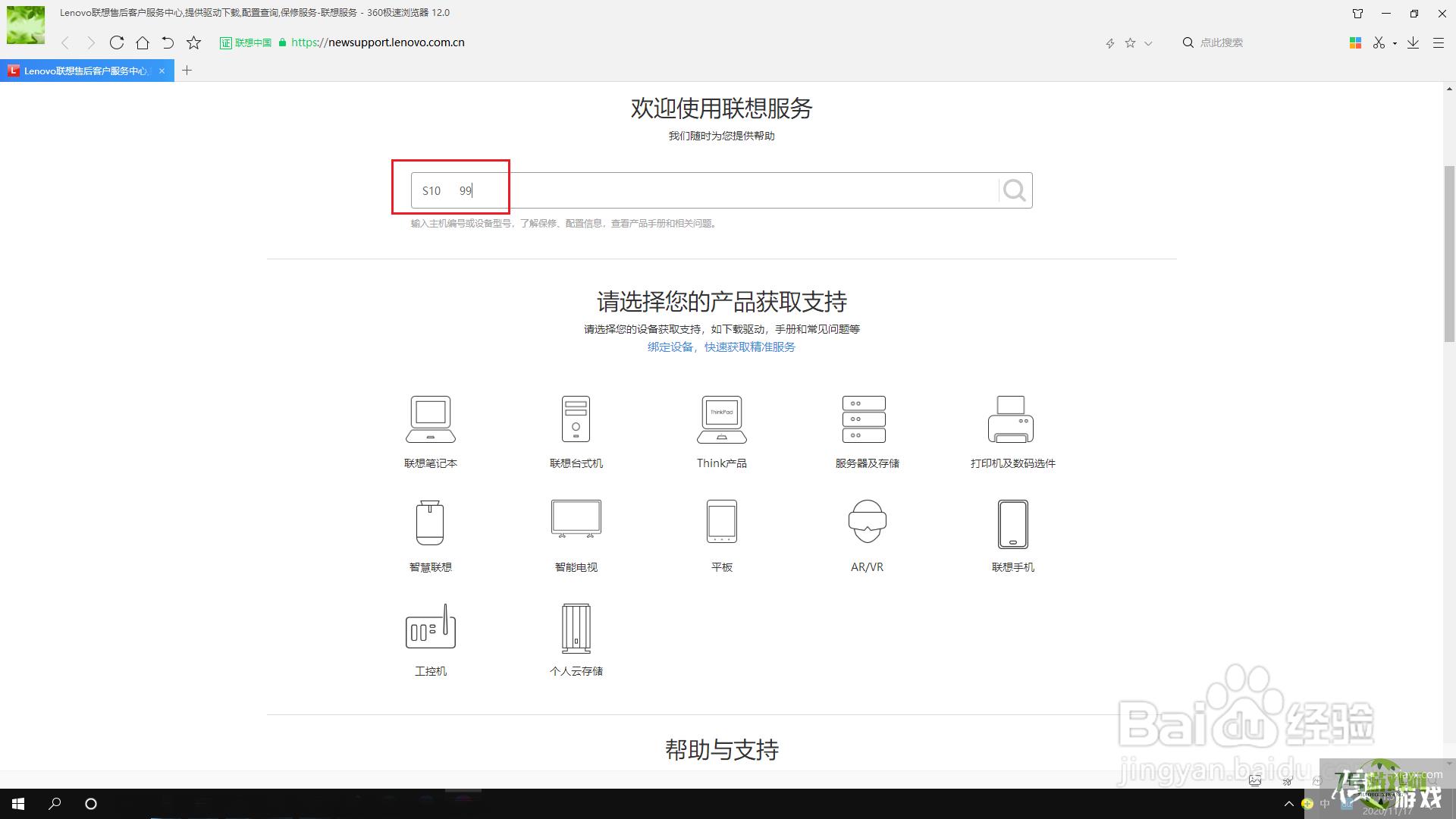
Task: Click the 点此搜索 browser search box
Action: 1221,42
